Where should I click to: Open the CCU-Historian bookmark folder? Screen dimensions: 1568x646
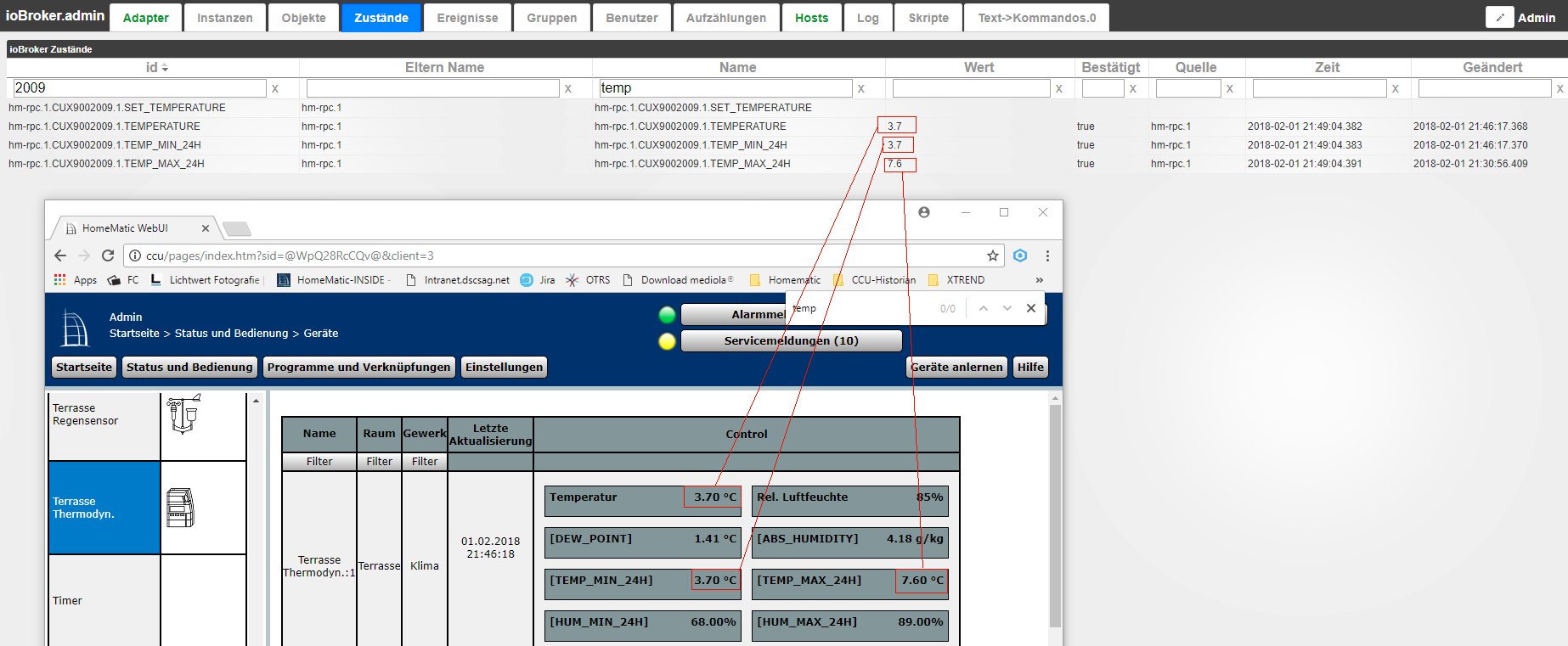[x=875, y=280]
